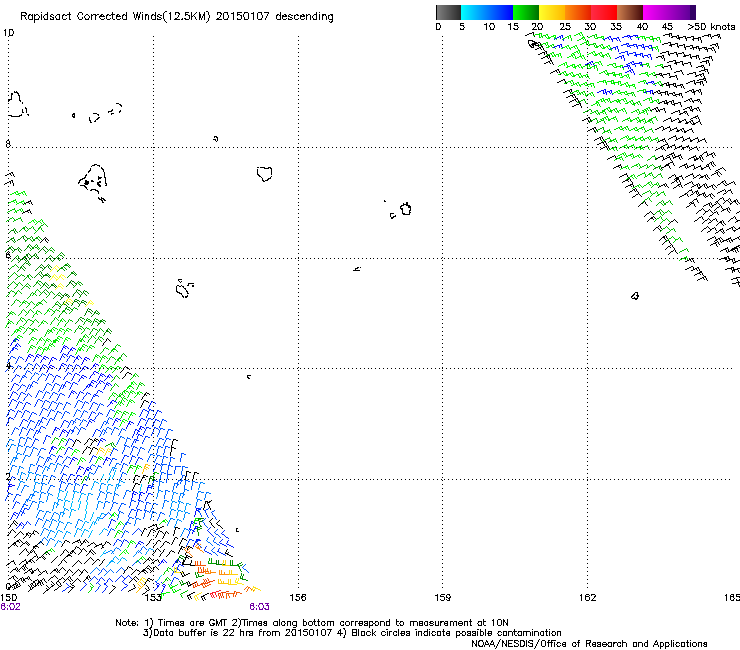Click the '153' longitude axis label
This screenshot has height=650, width=740.
pos(153,598)
